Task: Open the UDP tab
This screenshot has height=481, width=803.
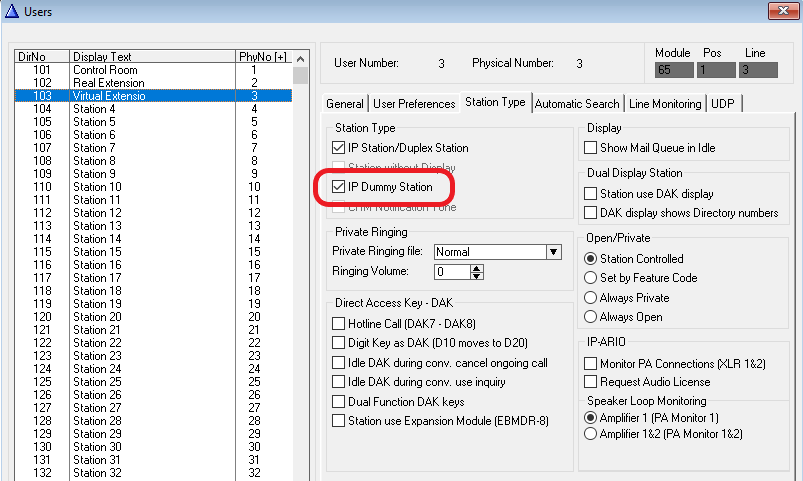Action: tap(723, 103)
